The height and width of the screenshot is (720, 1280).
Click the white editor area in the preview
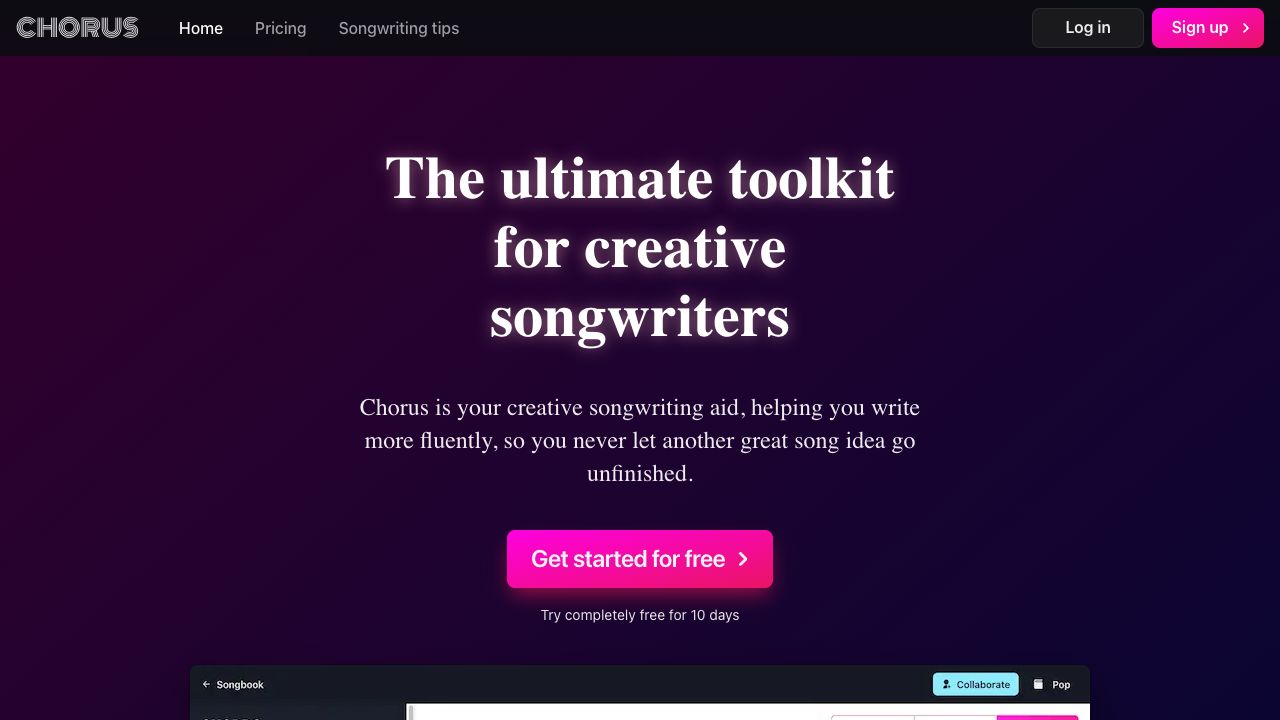click(620, 712)
